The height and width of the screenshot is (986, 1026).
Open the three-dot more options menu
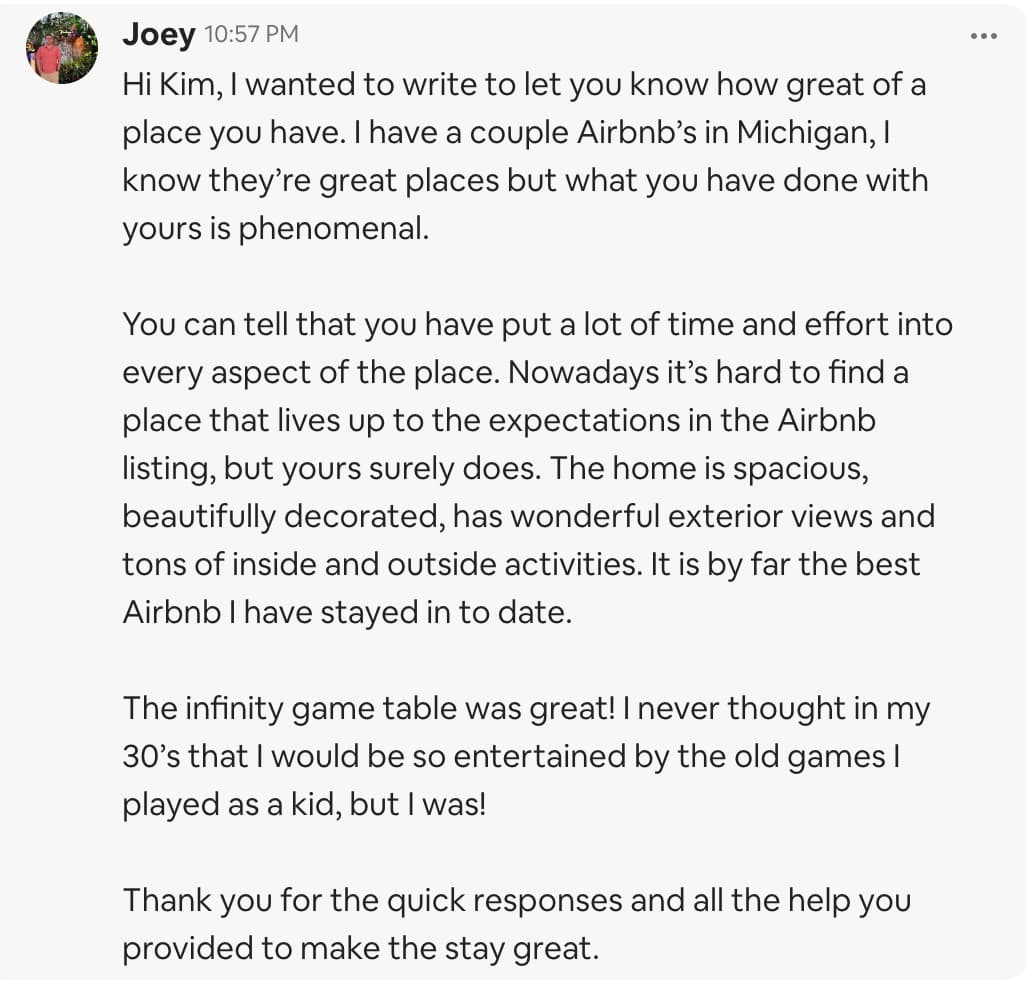(x=983, y=37)
